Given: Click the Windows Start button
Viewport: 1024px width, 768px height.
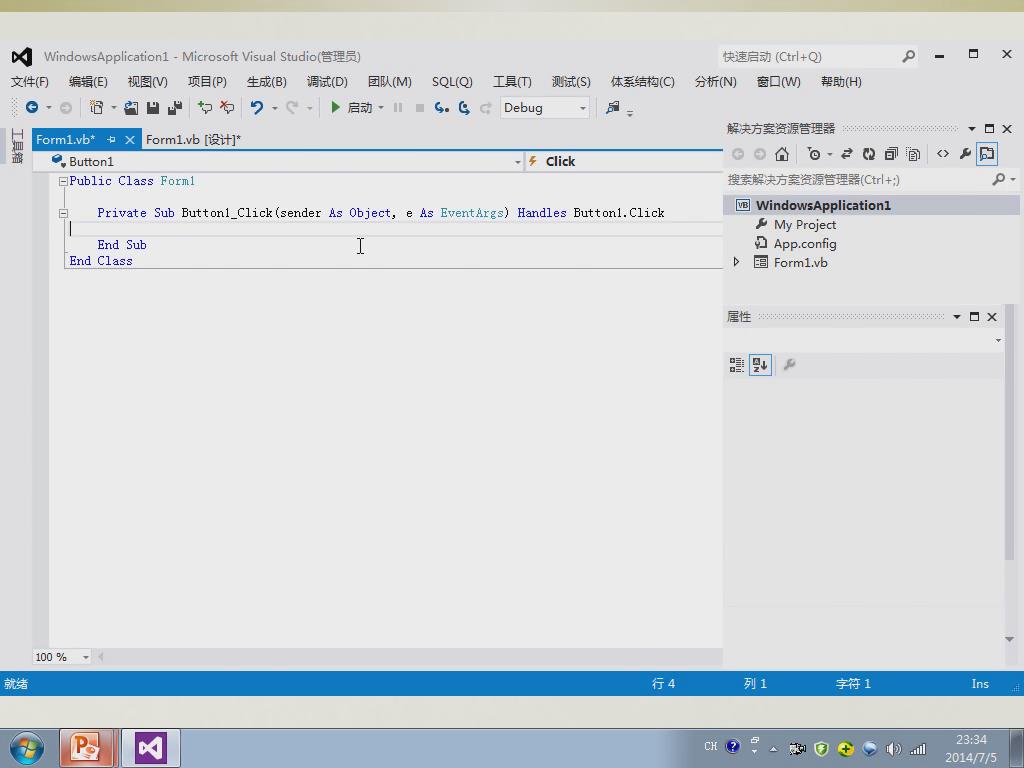Looking at the screenshot, I should pyautogui.click(x=26, y=748).
